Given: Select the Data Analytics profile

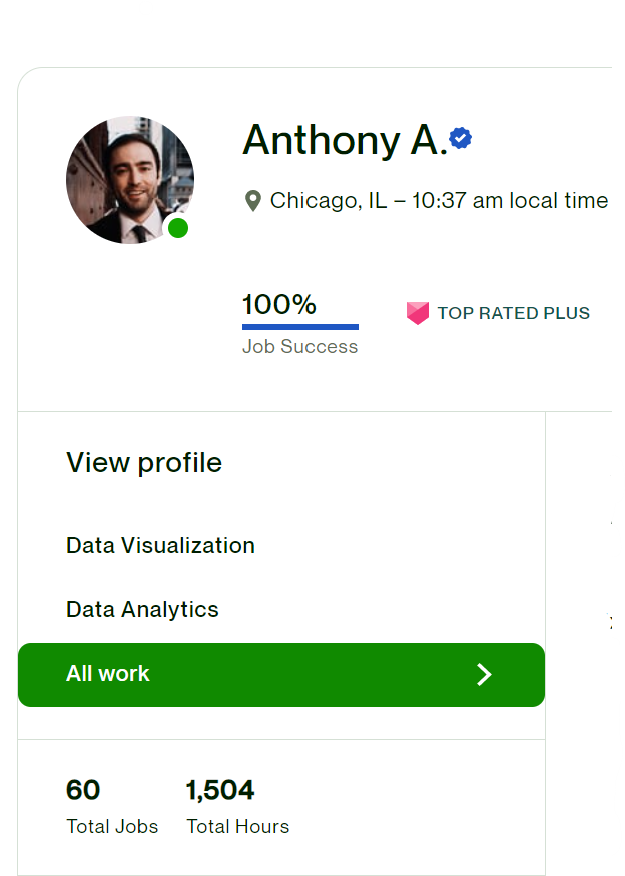Looking at the screenshot, I should 142,609.
